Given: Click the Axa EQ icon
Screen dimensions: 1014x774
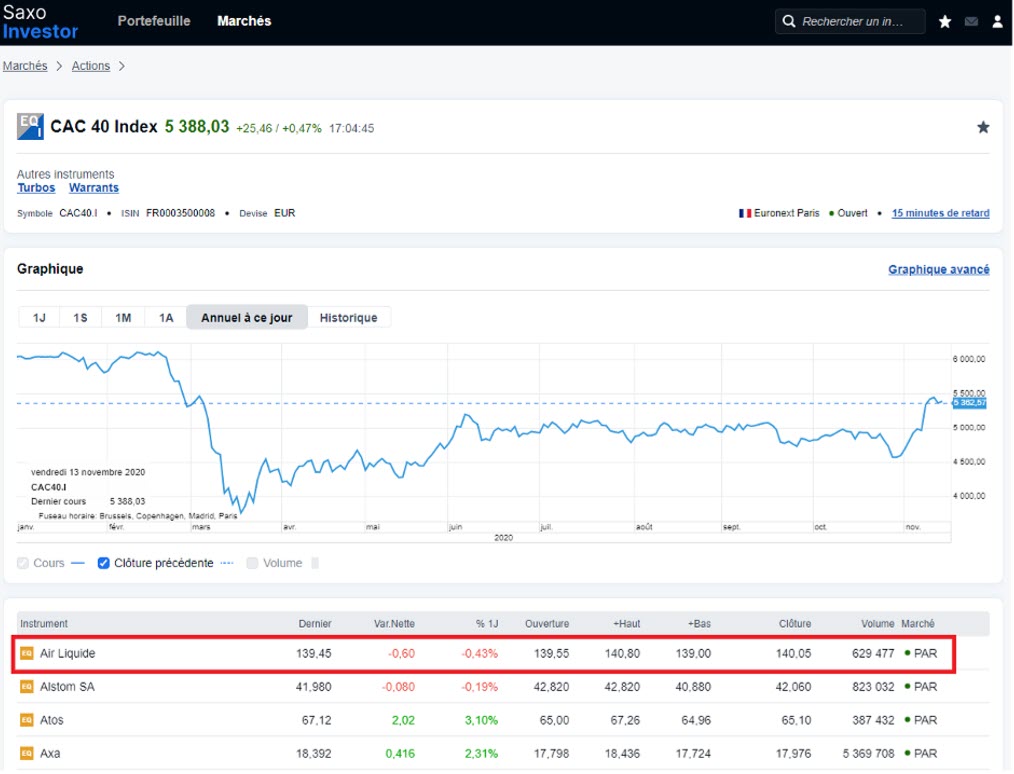Looking at the screenshot, I should (27, 753).
